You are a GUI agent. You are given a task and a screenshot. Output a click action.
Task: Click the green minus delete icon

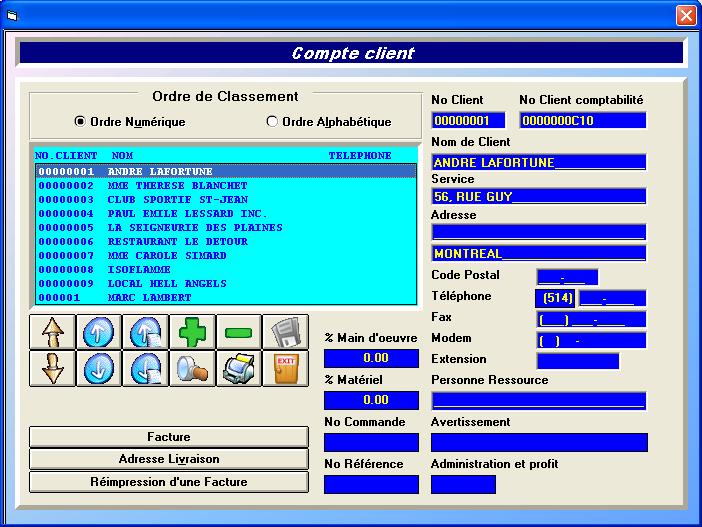(x=237, y=332)
